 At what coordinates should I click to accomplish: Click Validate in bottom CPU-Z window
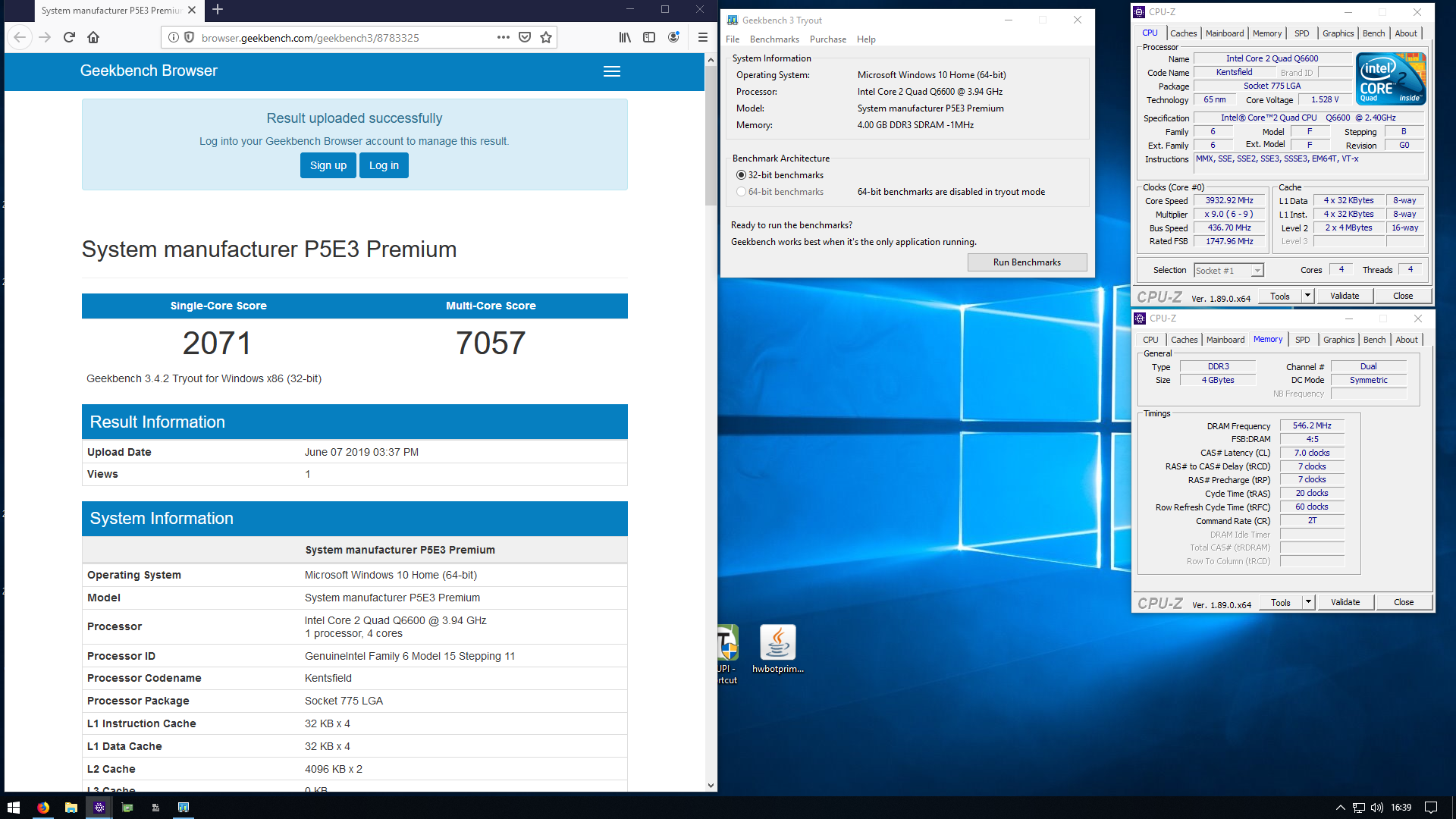1345,602
